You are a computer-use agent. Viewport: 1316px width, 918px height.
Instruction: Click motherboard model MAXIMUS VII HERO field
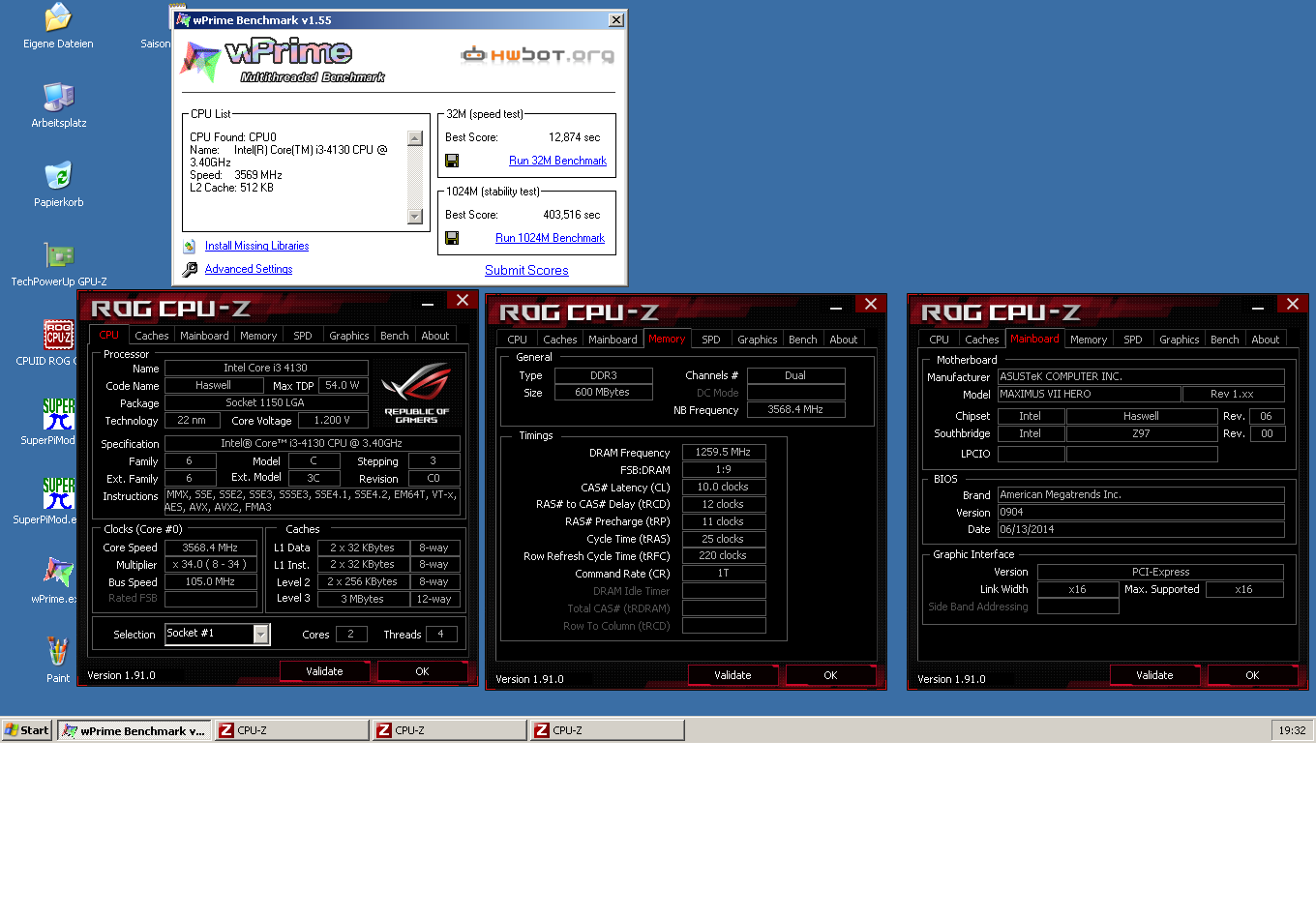click(1090, 395)
